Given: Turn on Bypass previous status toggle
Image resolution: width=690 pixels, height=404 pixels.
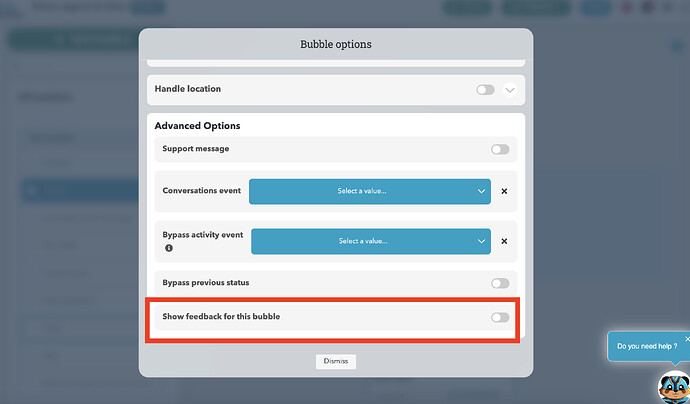Looking at the screenshot, I should coord(499,284).
